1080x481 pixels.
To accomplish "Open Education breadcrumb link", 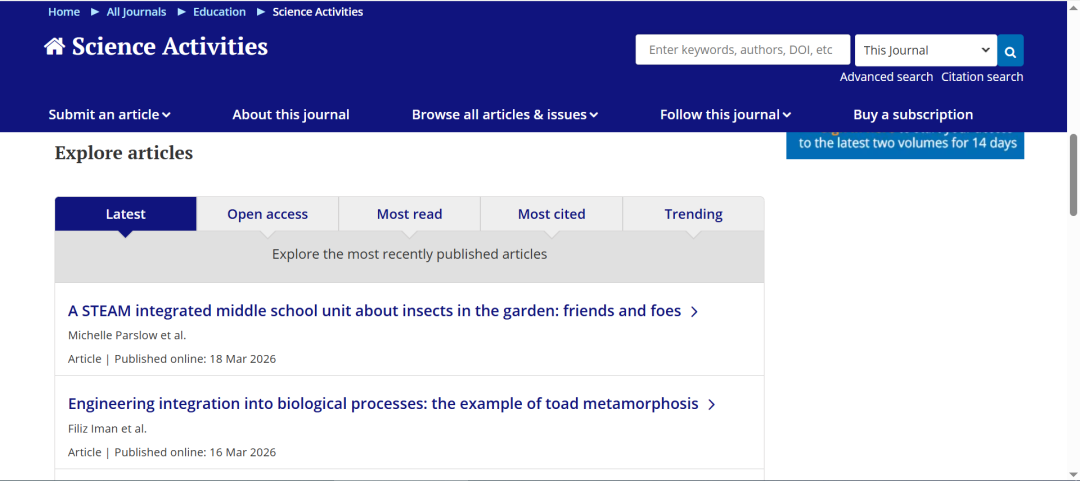I will coord(219,12).
